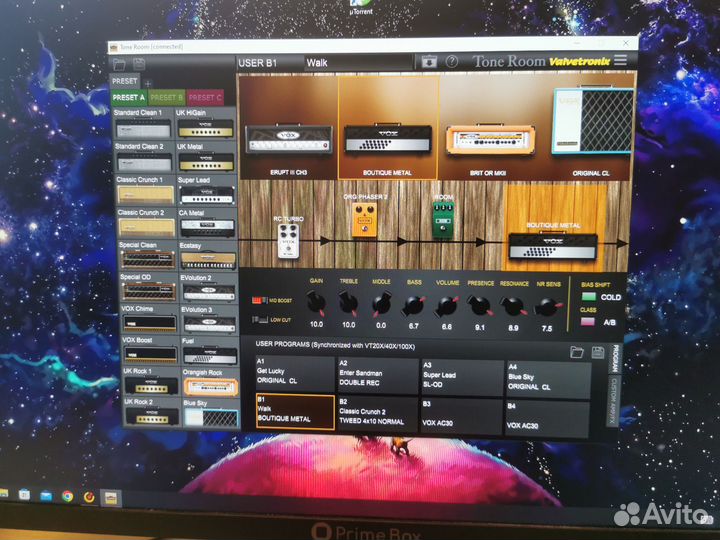Choose Brit OR MKII orange amp
This screenshot has width=720, height=540.
coord(490,139)
